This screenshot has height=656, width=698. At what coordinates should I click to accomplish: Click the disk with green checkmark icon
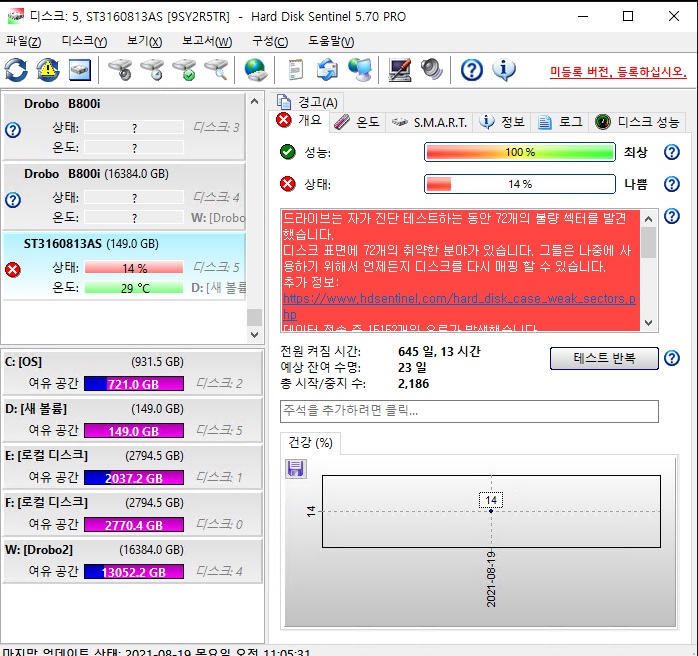(184, 70)
